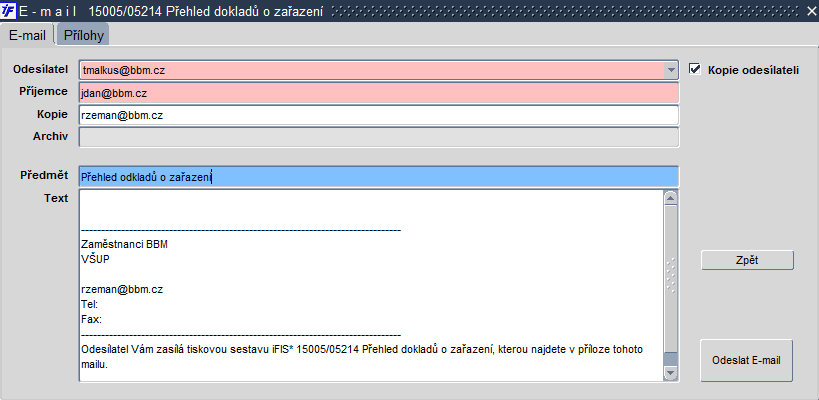Screen dimensions: 819x400
Task: Click the Zaměstnanci BBM signature line
Action: click(125, 244)
